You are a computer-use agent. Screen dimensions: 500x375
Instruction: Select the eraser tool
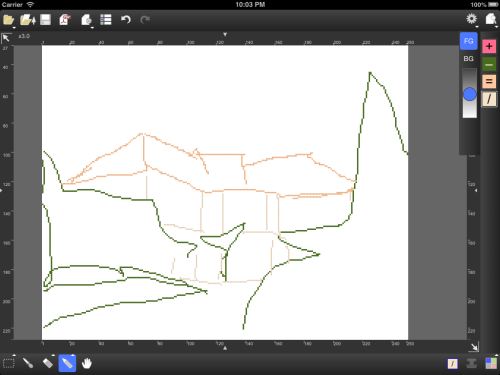(x=48, y=363)
